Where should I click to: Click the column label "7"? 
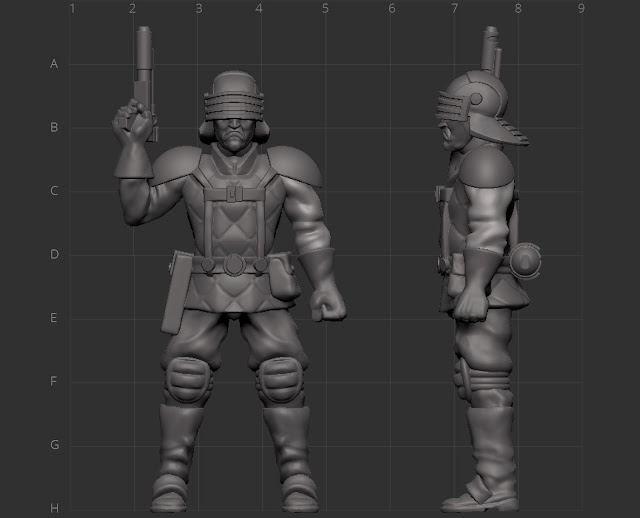[x=455, y=9]
